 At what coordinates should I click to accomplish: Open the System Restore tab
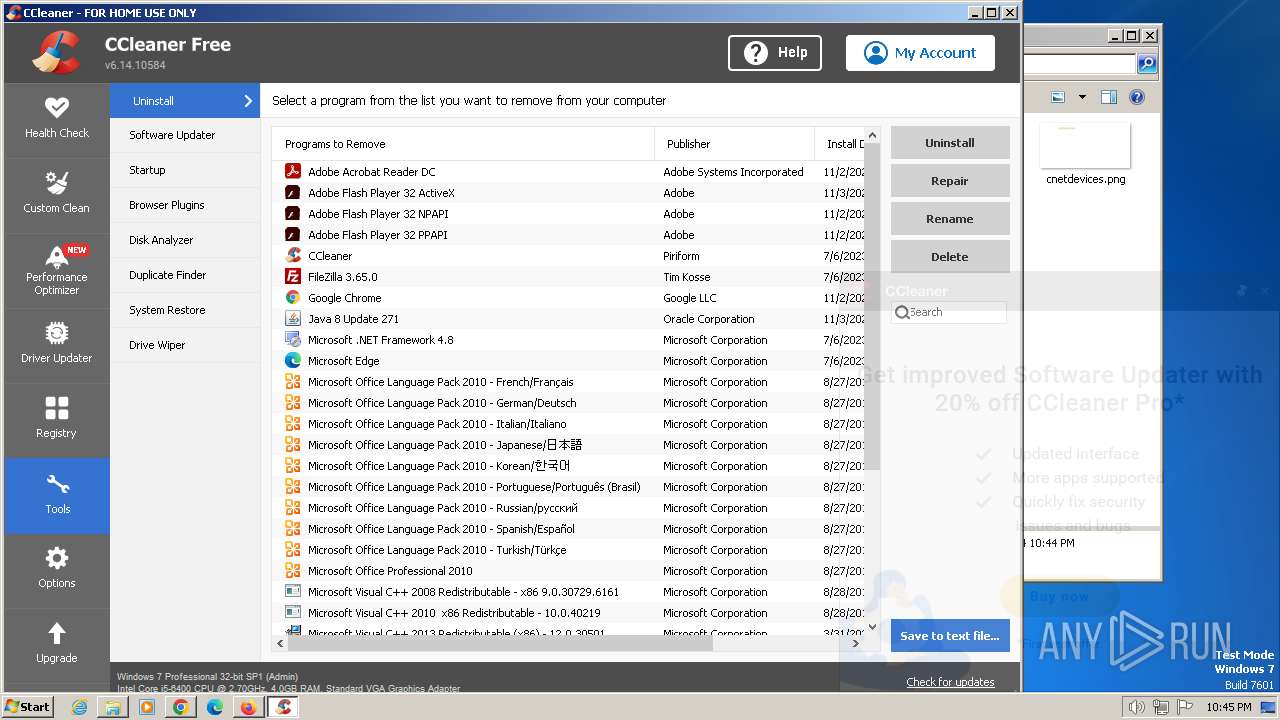[x=185, y=310]
